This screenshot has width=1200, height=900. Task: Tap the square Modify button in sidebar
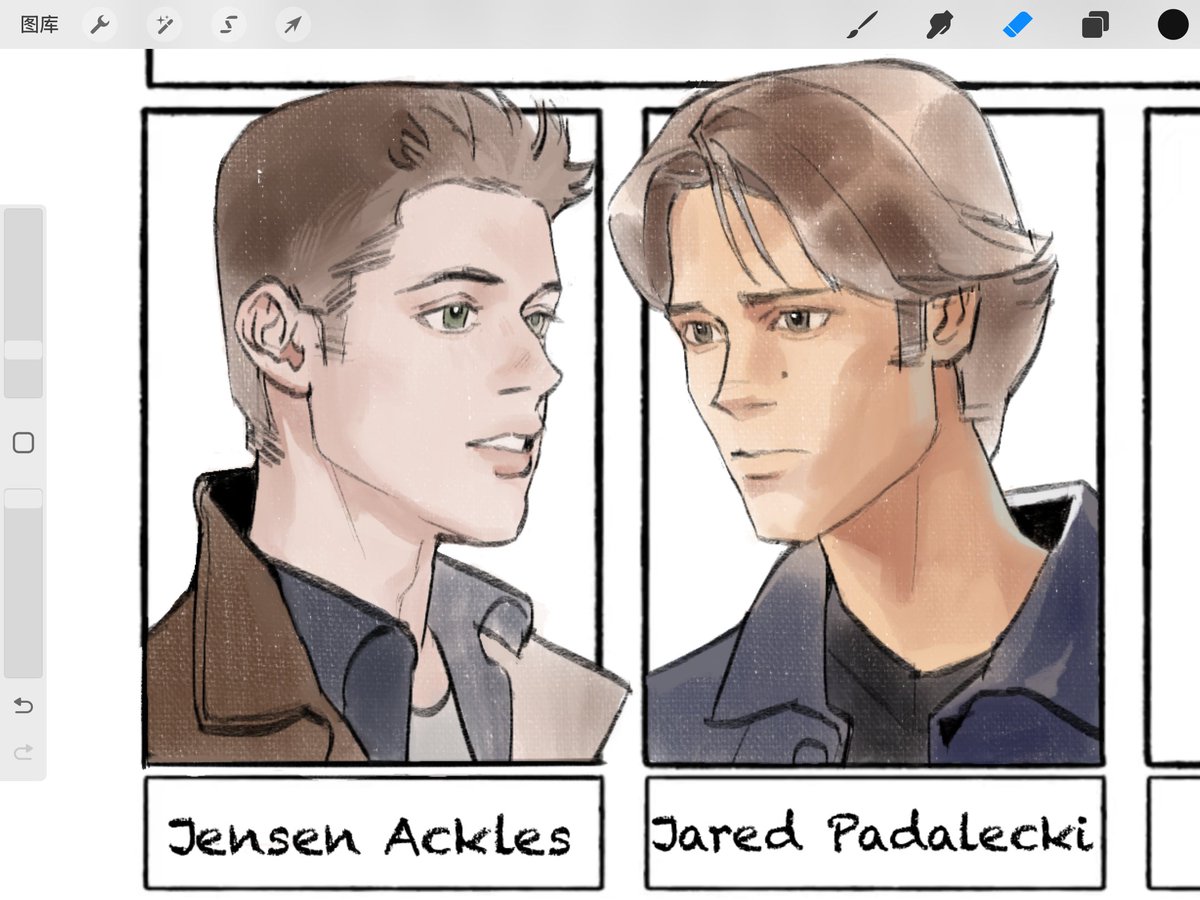(23, 443)
